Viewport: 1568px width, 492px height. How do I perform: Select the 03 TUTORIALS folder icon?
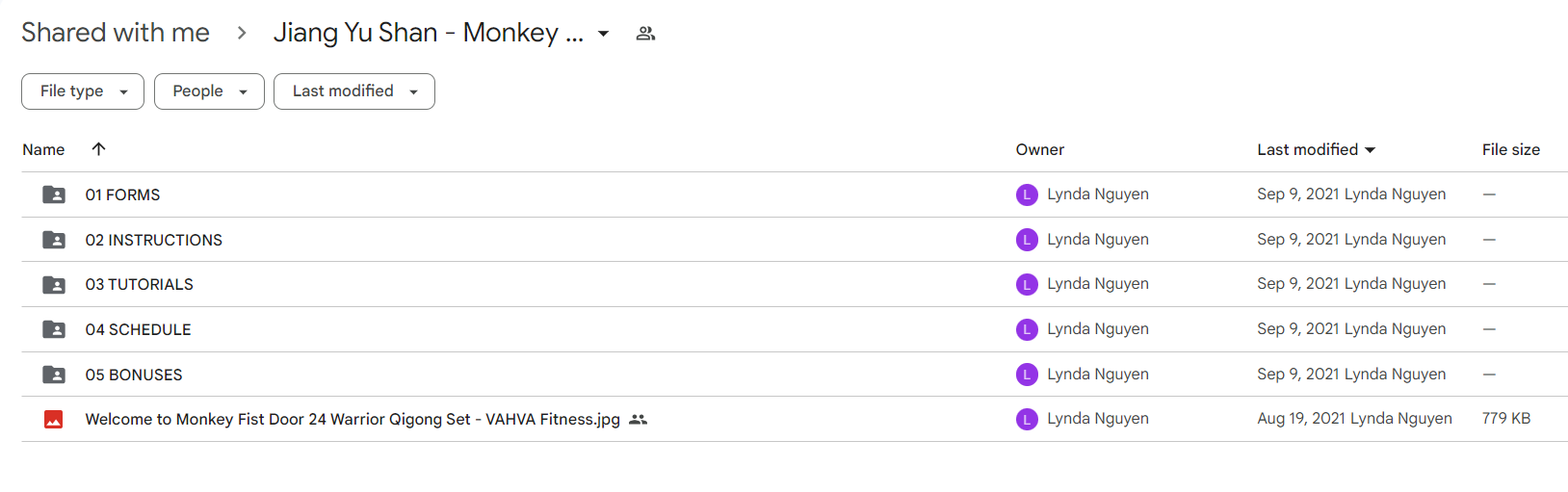pos(54,285)
